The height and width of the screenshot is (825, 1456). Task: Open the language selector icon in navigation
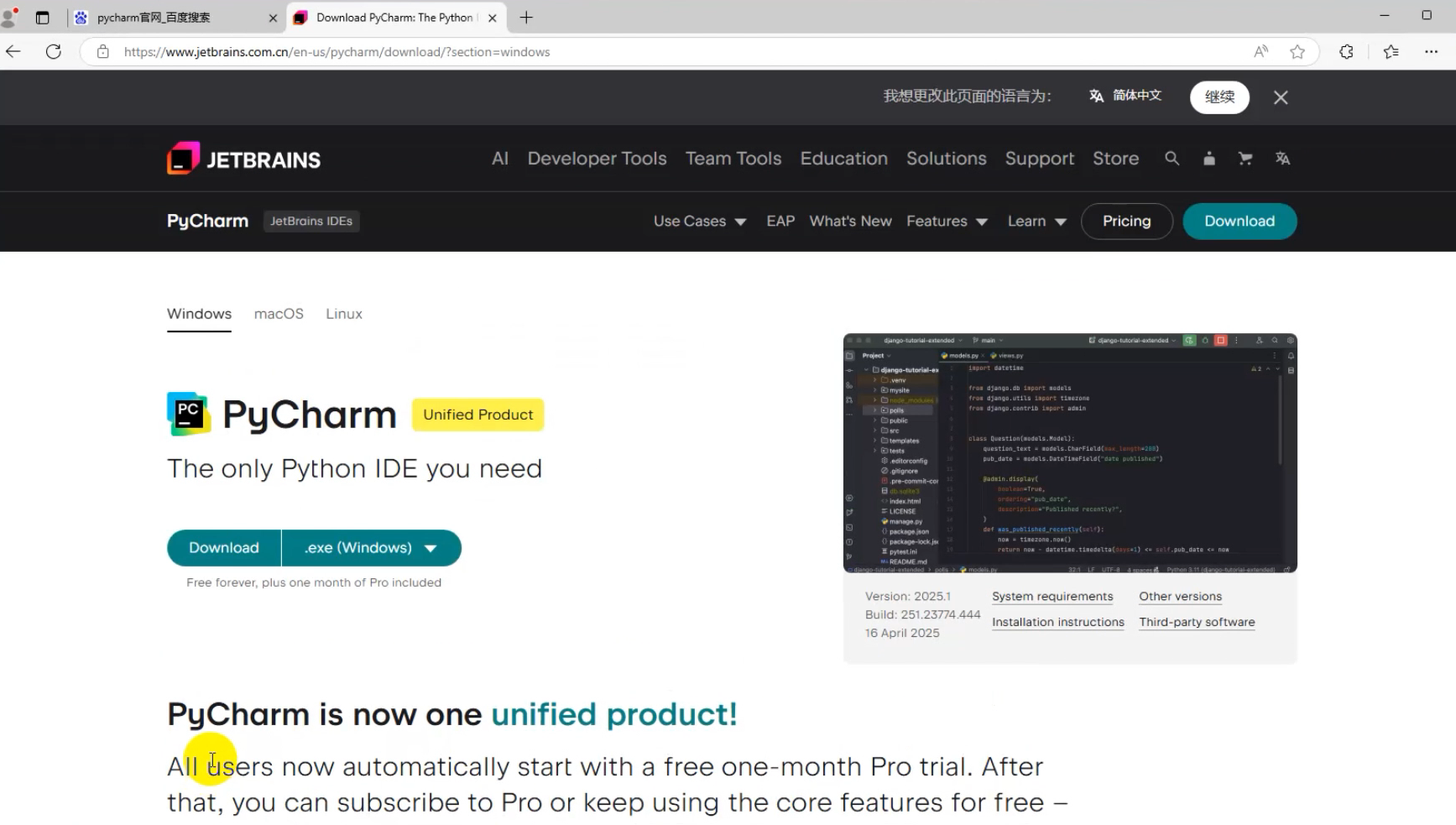pyautogui.click(x=1282, y=158)
